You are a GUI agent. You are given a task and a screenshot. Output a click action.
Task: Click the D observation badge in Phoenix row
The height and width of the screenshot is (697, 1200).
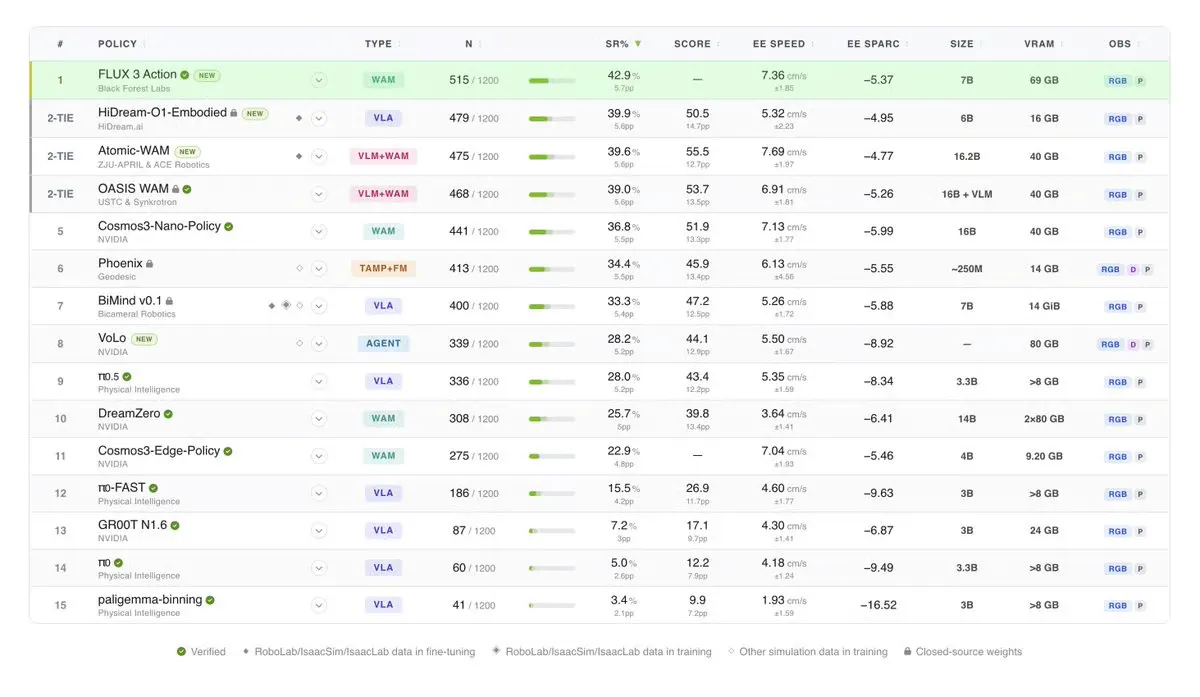point(1133,269)
